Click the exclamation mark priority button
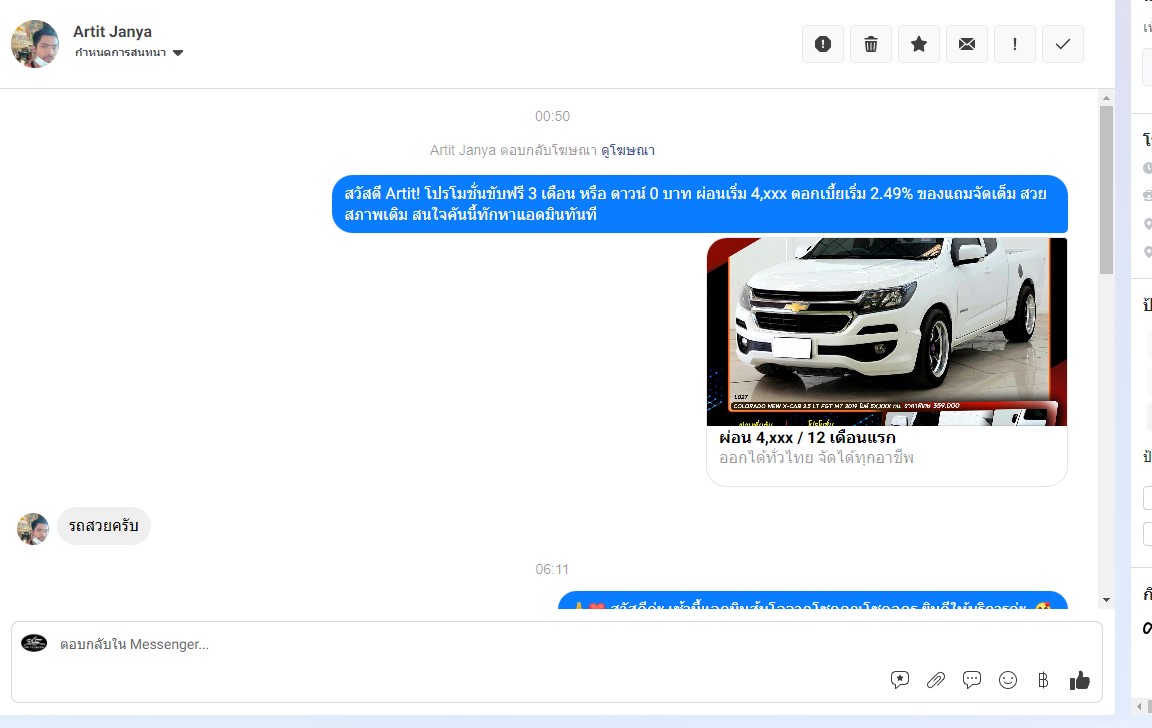Screen dimensions: 1152x728 tap(1015, 44)
